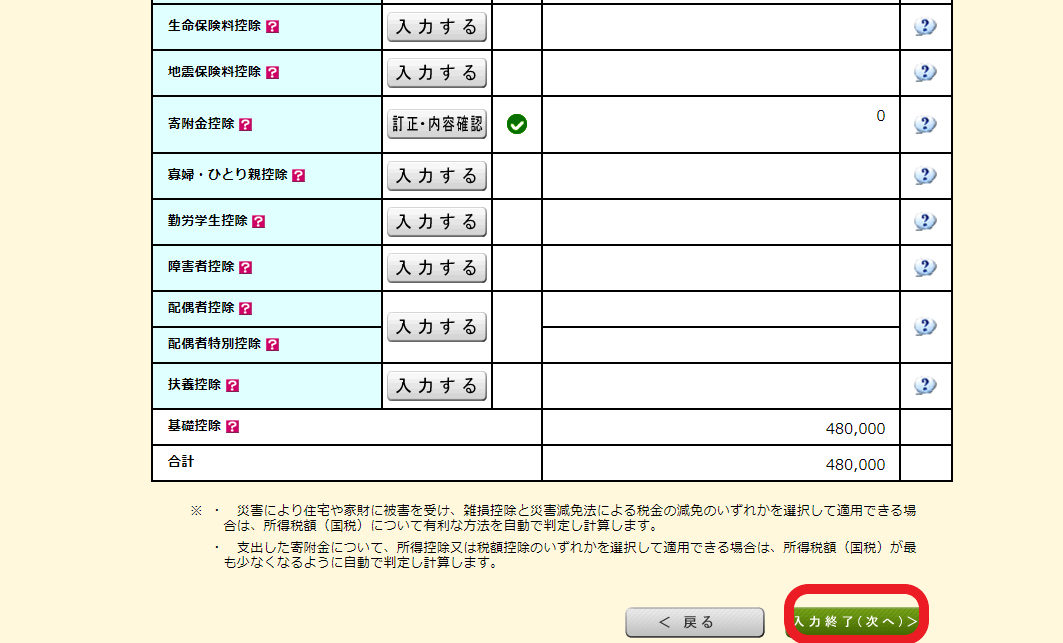The height and width of the screenshot is (643, 1063).
Task: Click 基礎控除 amount 480,000
Action: tap(855, 429)
